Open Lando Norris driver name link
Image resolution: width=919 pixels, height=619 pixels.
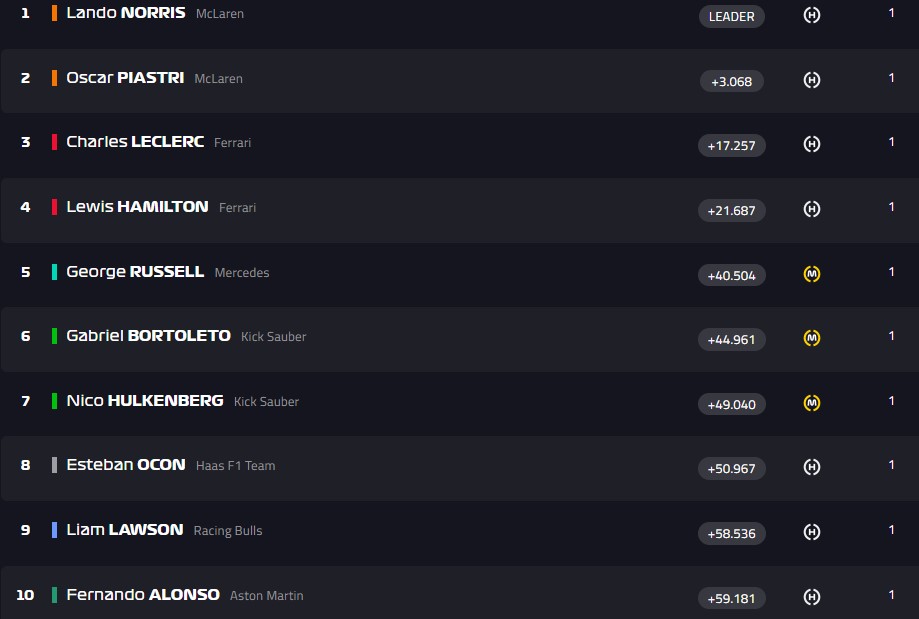click(x=125, y=13)
